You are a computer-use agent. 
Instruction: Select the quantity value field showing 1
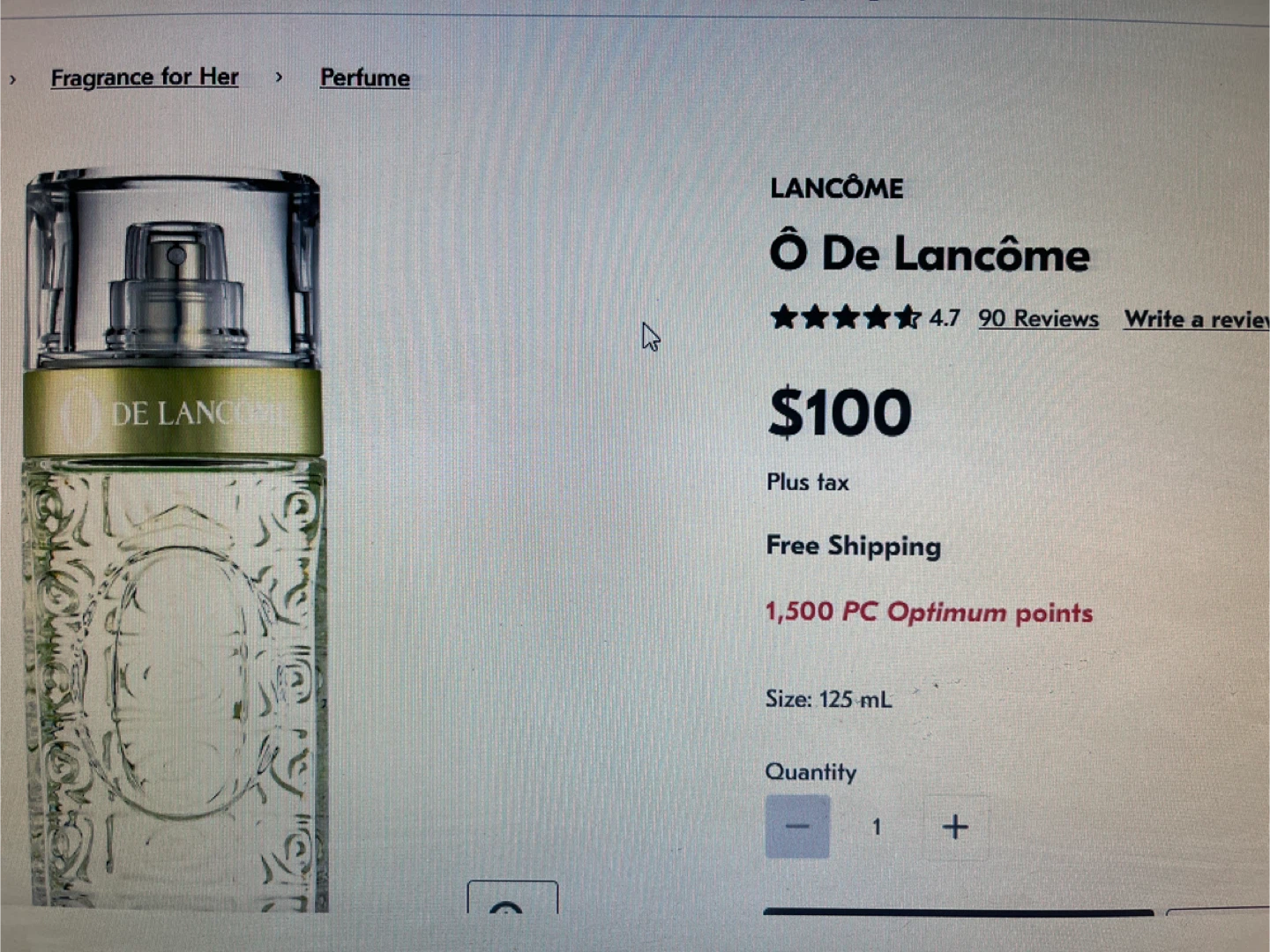877,827
